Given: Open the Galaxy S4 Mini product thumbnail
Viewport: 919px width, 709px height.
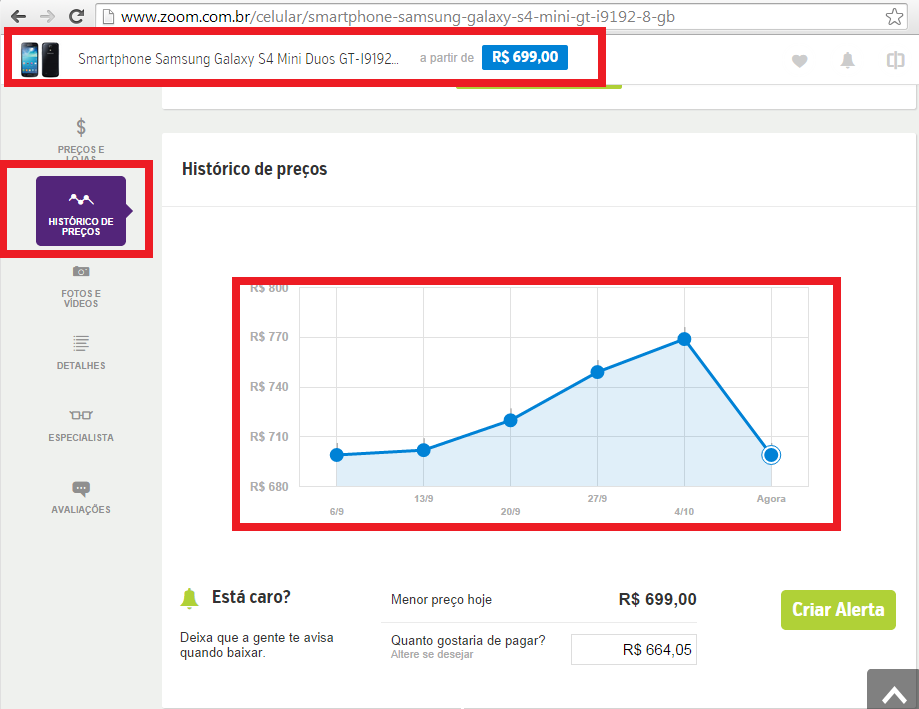Looking at the screenshot, I should [x=40, y=59].
